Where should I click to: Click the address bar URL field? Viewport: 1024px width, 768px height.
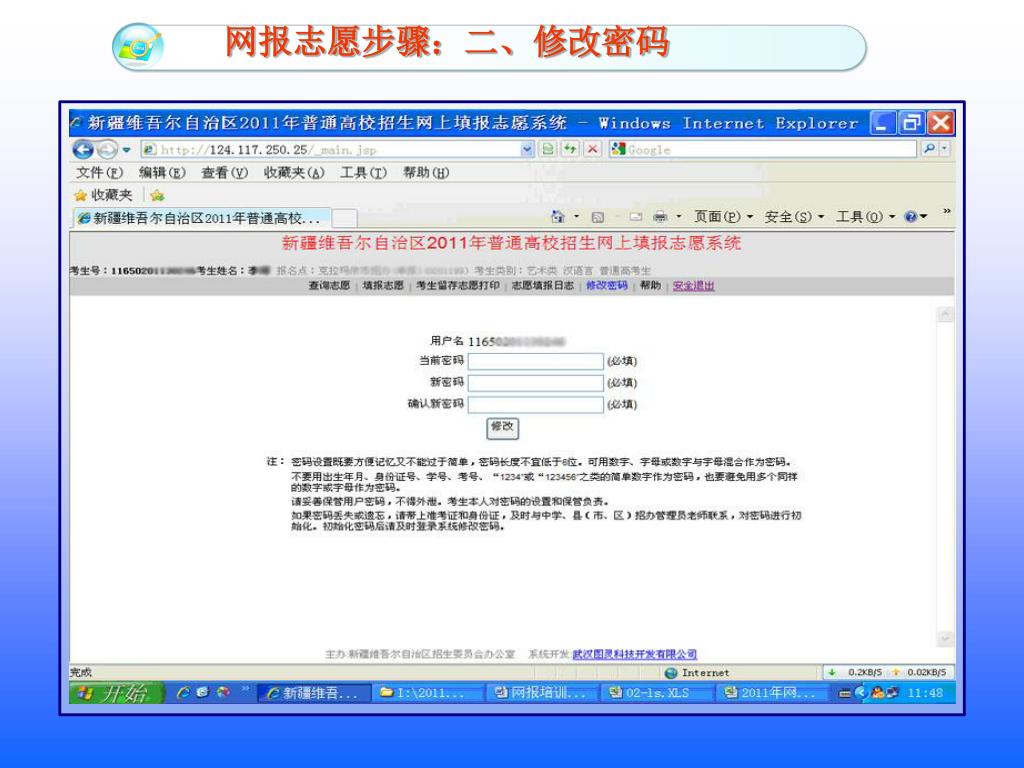coord(336,150)
